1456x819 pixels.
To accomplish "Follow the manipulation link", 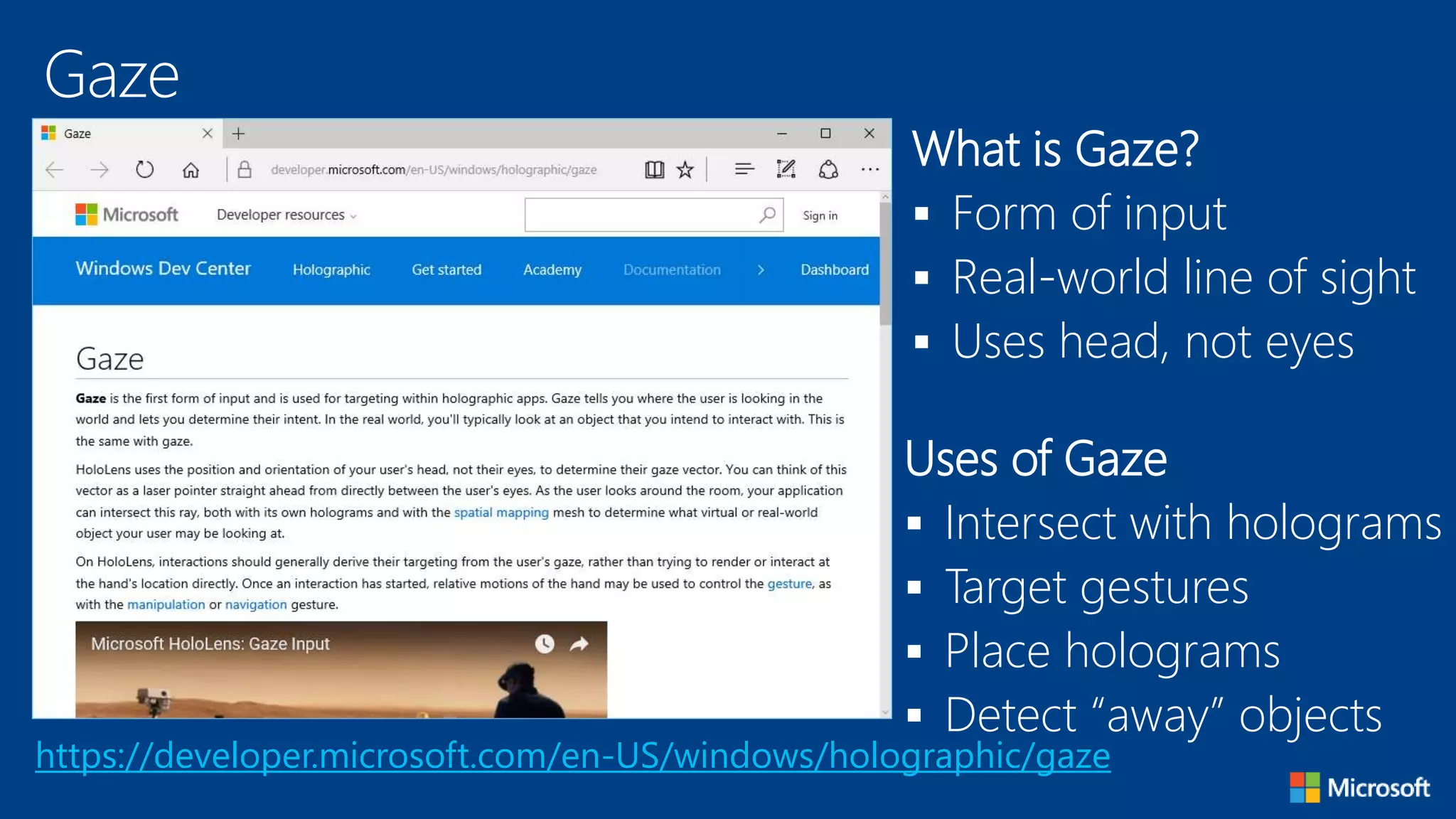I will point(166,605).
